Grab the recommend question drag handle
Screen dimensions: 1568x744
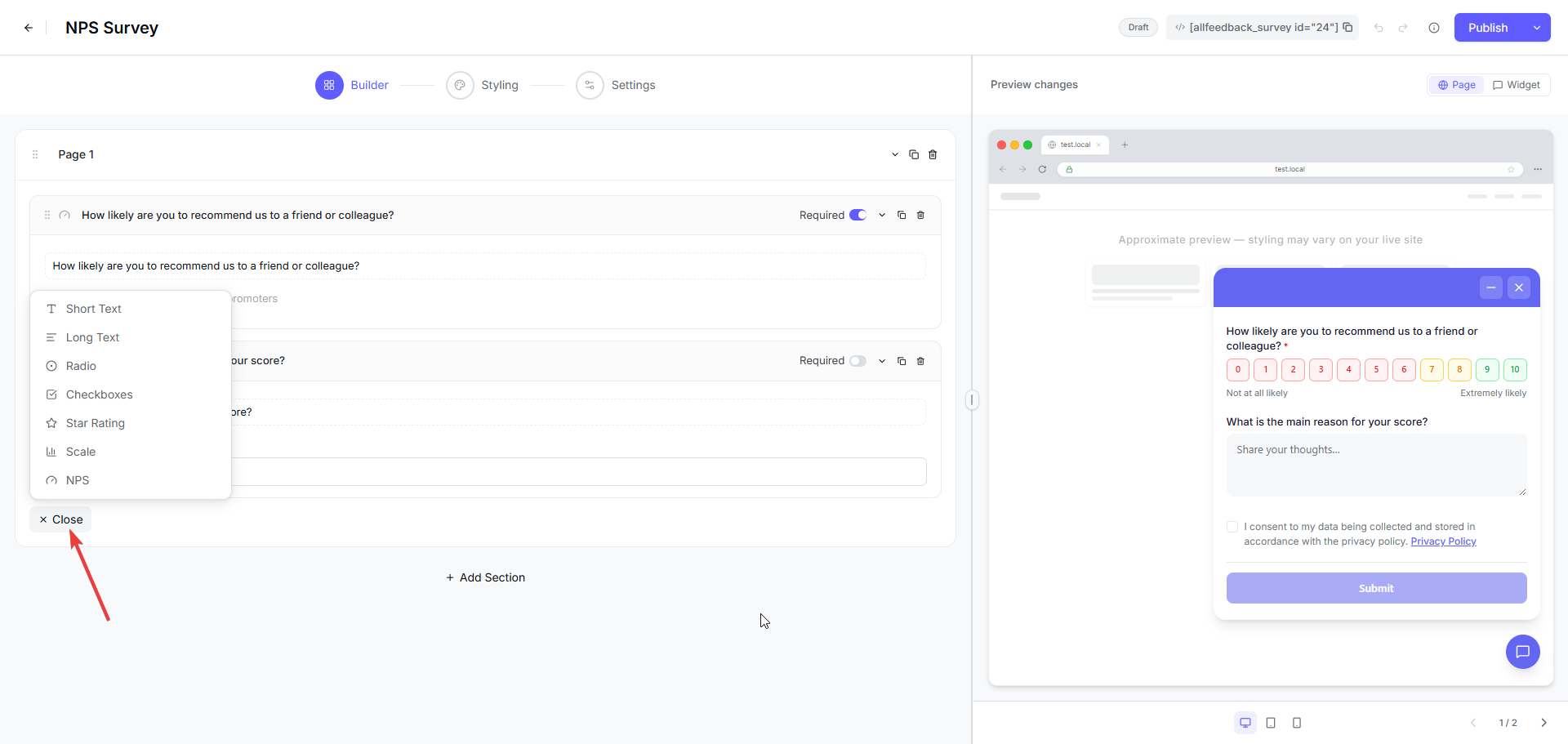pyautogui.click(x=47, y=216)
